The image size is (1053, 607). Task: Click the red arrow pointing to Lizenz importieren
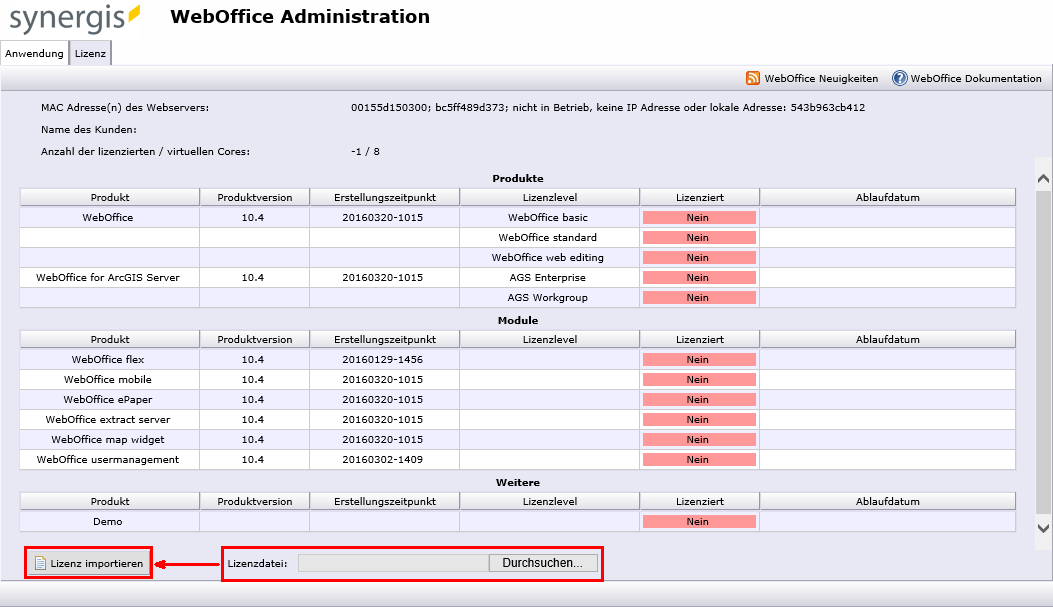pos(185,563)
